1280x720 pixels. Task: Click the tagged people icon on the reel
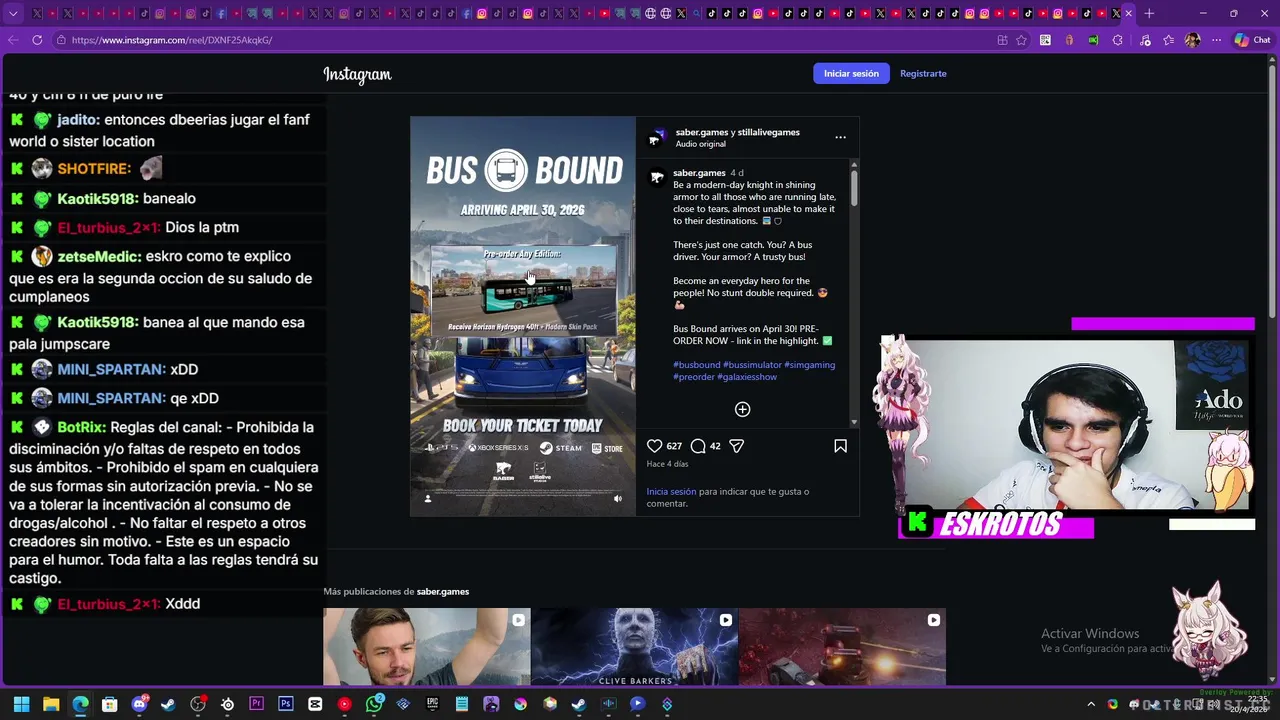(428, 498)
